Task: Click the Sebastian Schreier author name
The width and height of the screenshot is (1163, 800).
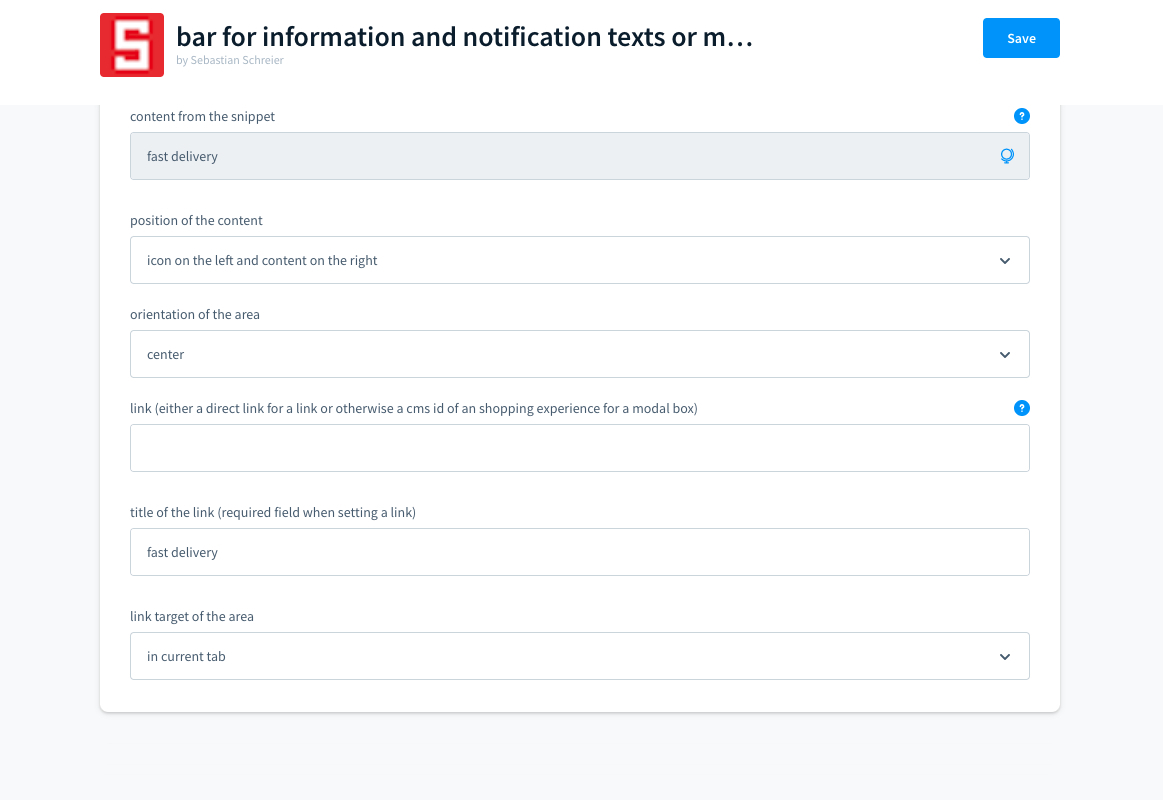Action: click(x=232, y=61)
